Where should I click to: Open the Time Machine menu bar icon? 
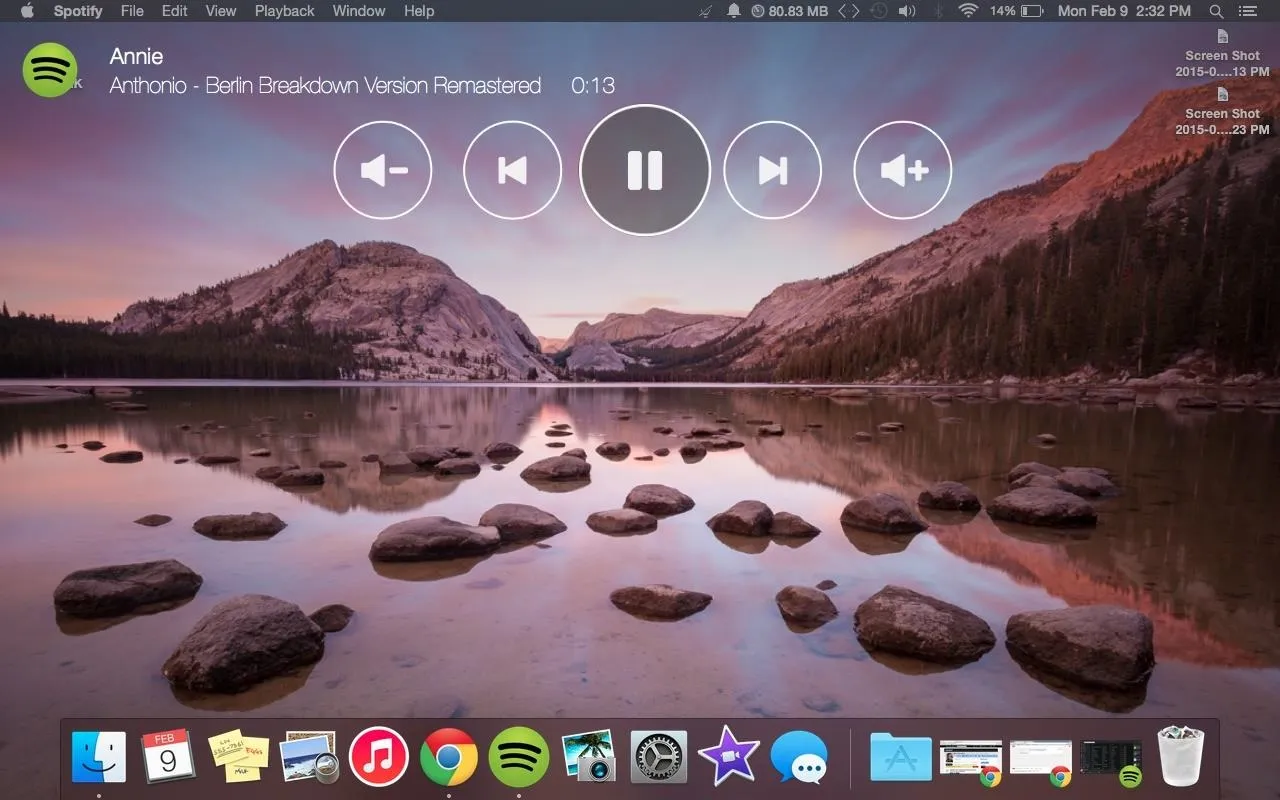(x=878, y=11)
